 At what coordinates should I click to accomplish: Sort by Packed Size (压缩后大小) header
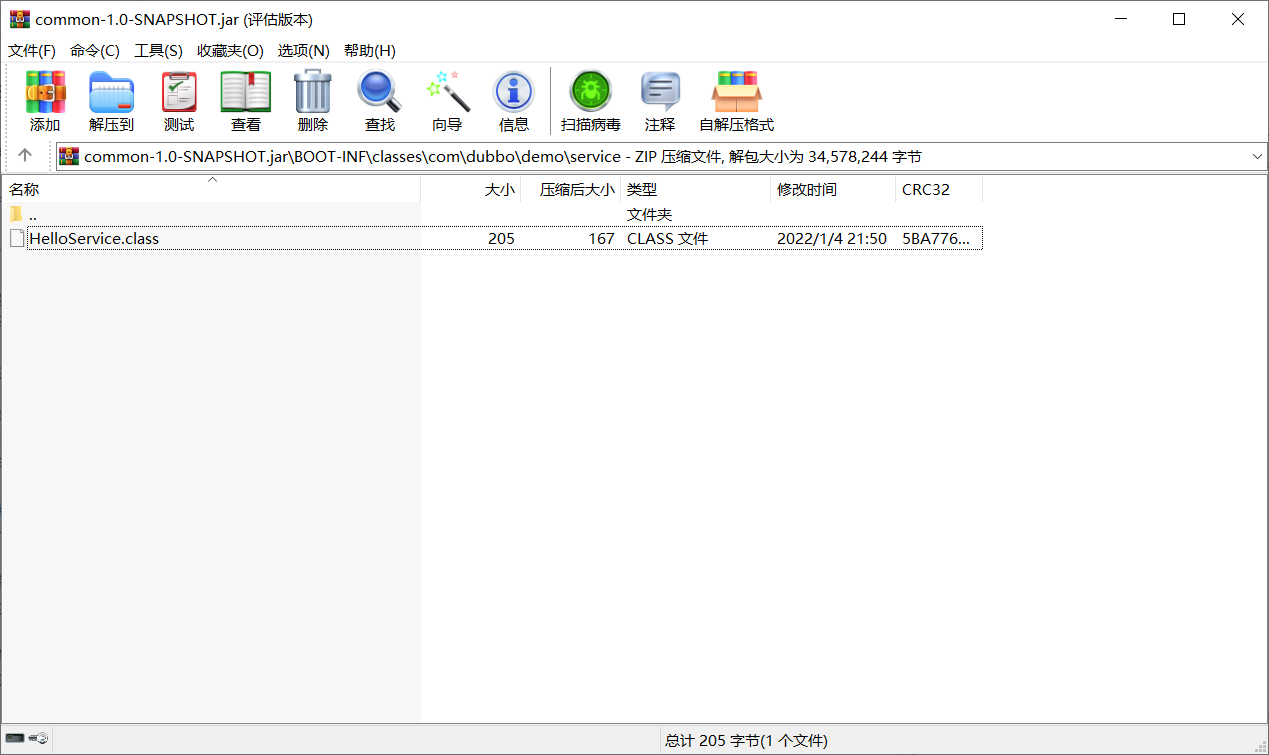pyautogui.click(x=571, y=189)
